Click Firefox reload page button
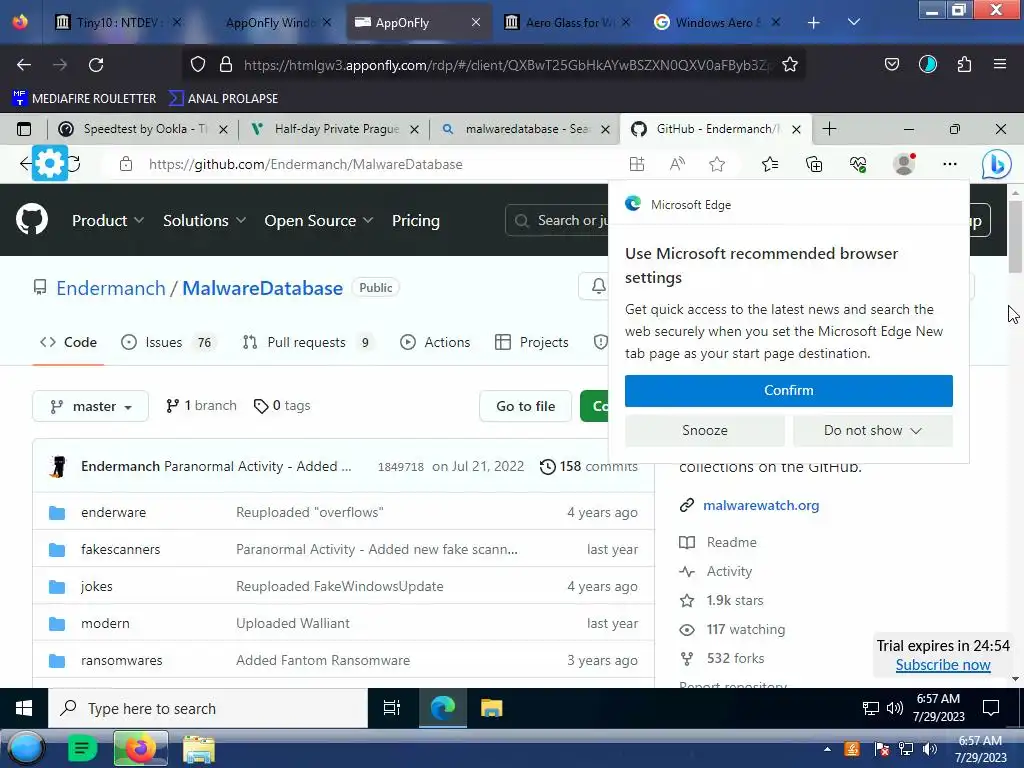Viewport: 1024px width, 768px height. 96,65
